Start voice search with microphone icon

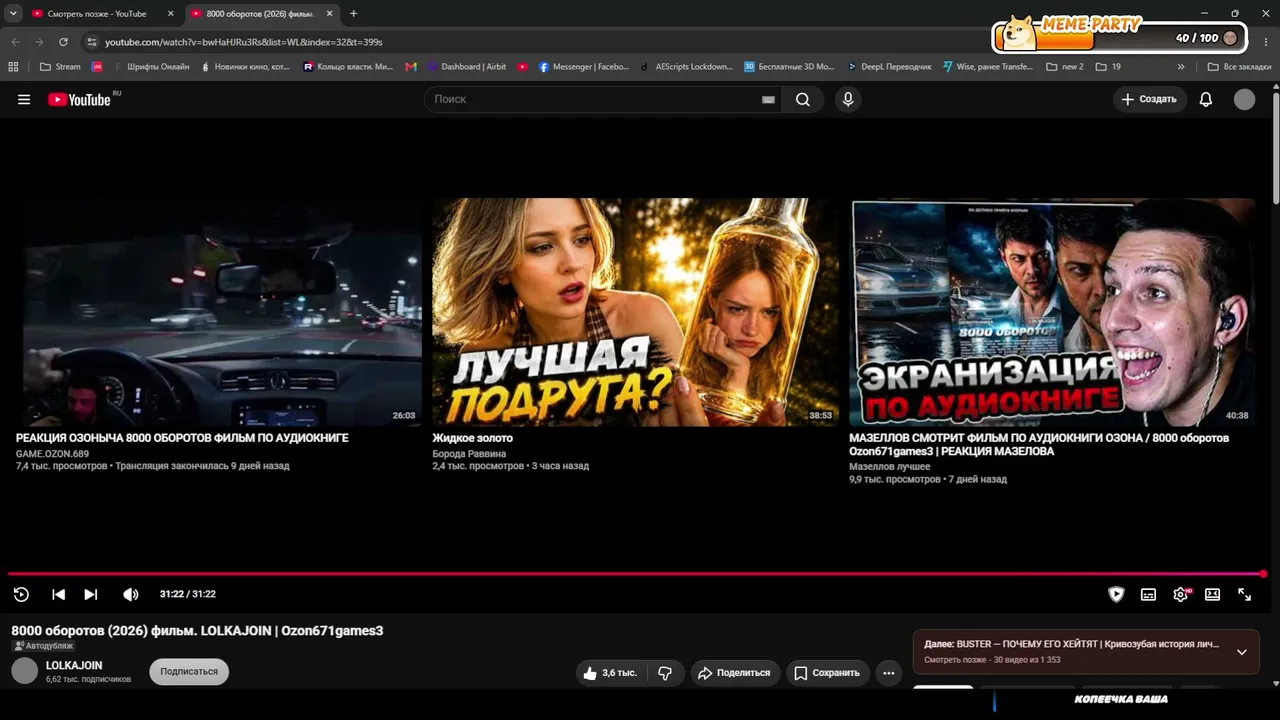[848, 99]
